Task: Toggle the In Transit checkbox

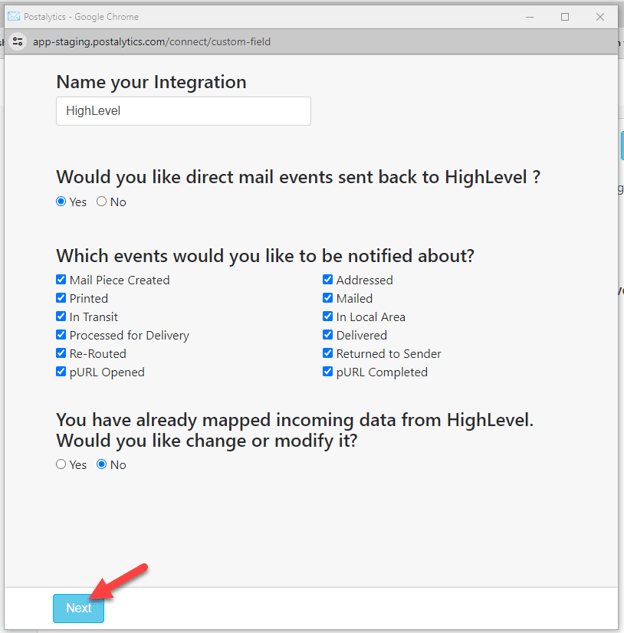Action: click(x=61, y=316)
